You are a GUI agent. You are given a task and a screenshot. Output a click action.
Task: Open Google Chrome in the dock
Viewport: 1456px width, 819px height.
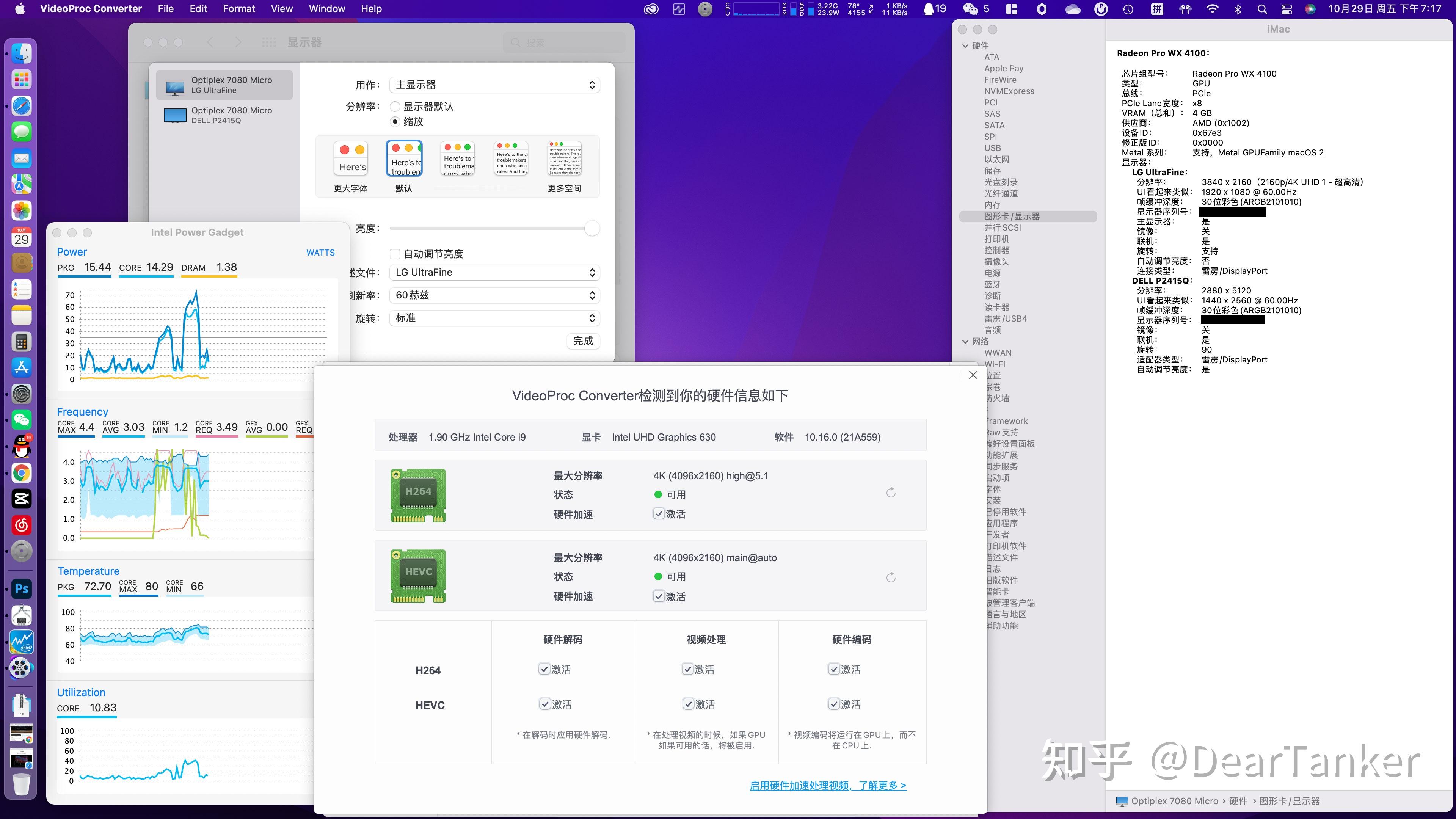[22, 472]
